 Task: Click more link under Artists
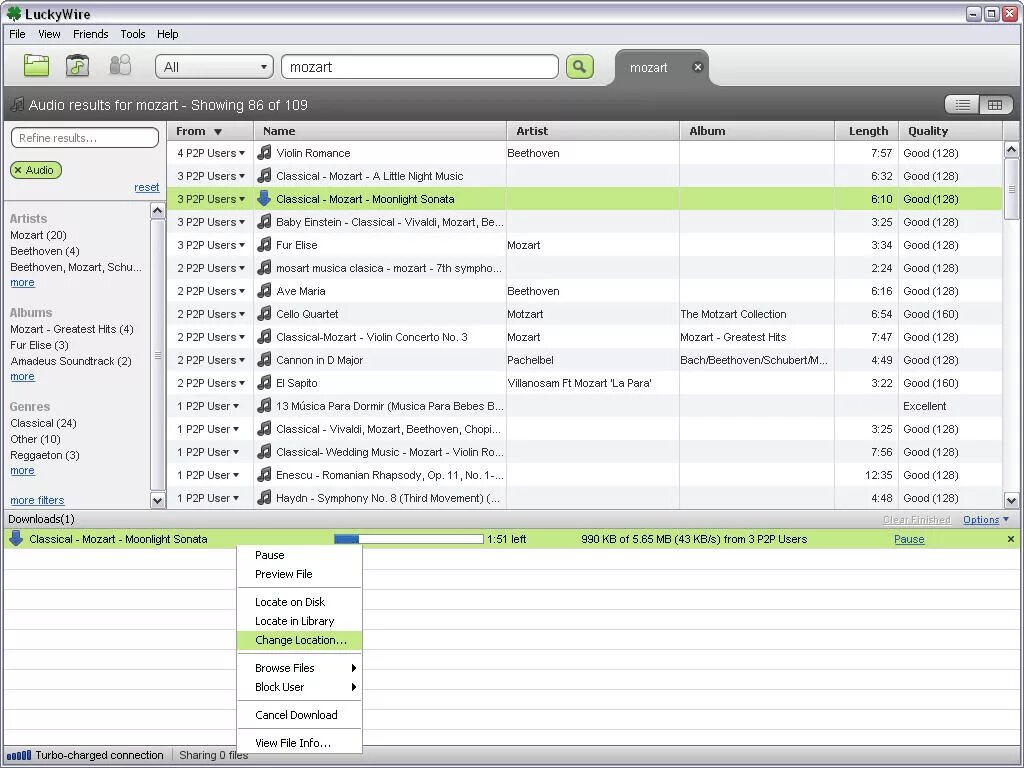tap(22, 283)
